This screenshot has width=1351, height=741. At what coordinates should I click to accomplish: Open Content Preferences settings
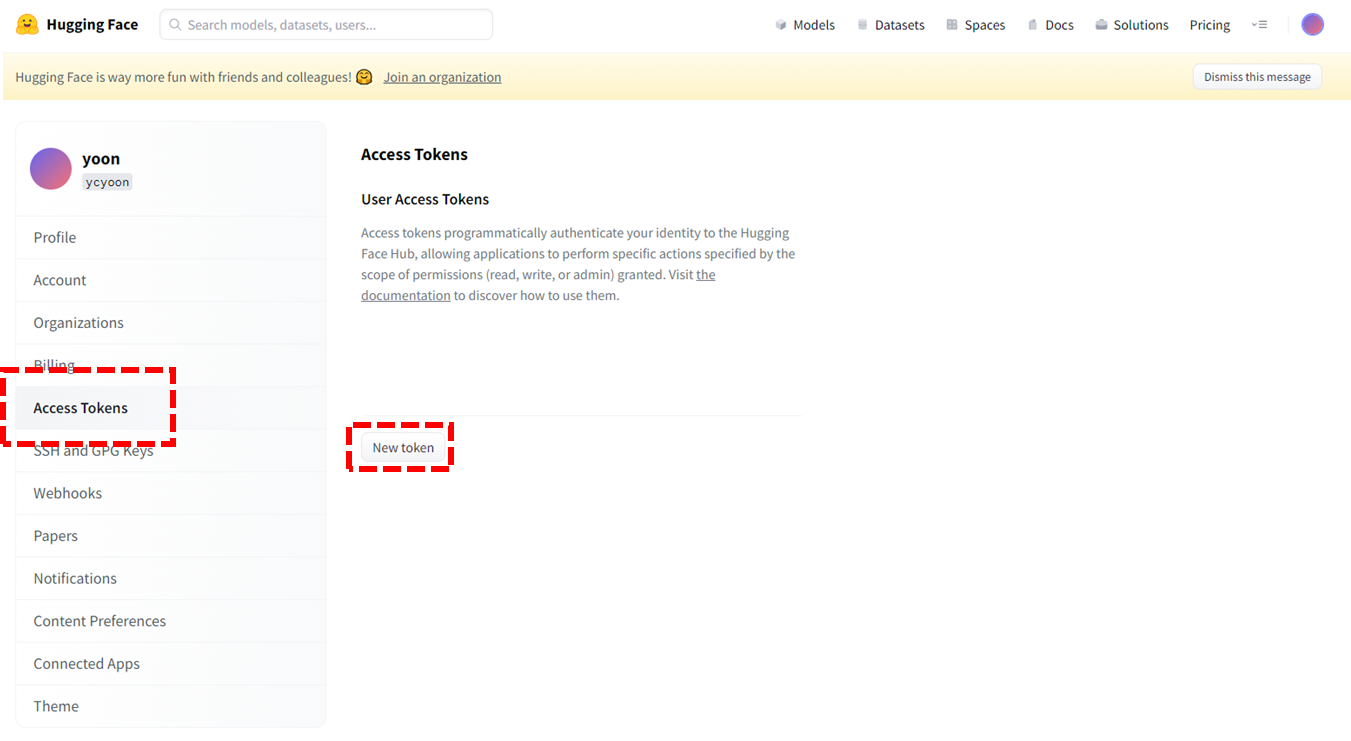pos(171,621)
